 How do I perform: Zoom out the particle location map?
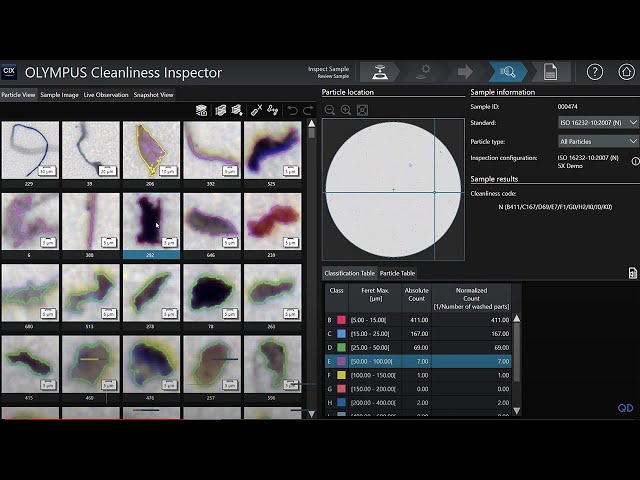point(330,110)
